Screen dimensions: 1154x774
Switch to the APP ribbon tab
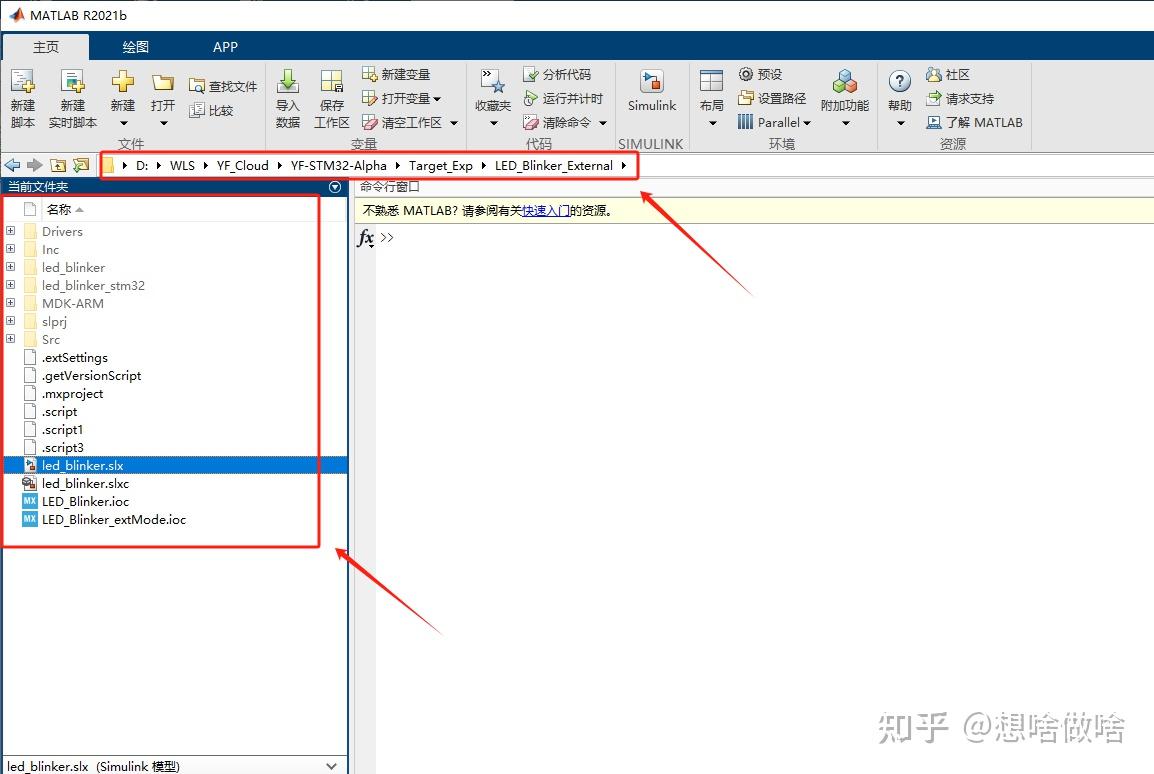click(225, 46)
